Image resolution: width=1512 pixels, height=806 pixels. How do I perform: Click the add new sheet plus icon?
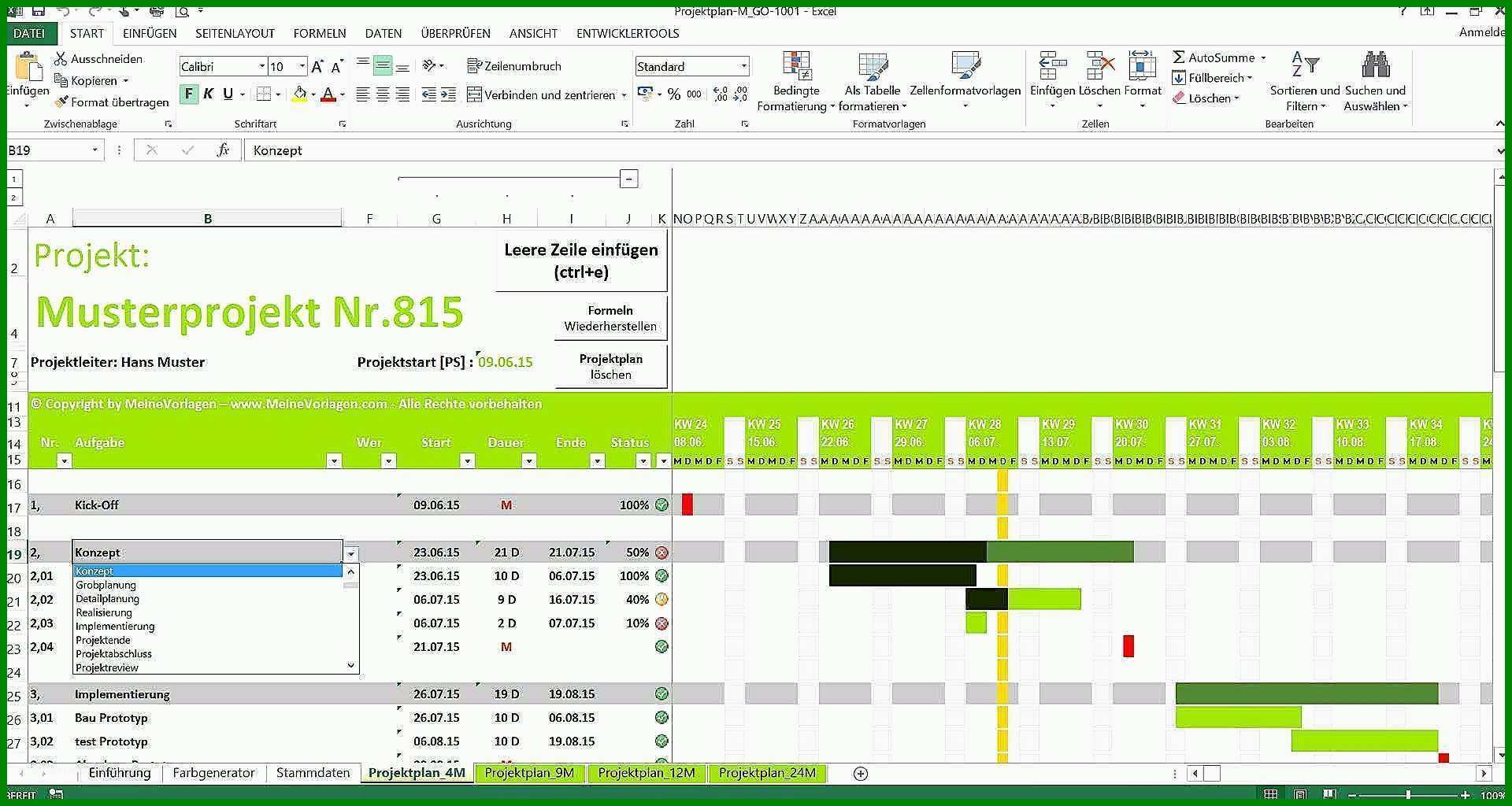pyautogui.click(x=861, y=774)
